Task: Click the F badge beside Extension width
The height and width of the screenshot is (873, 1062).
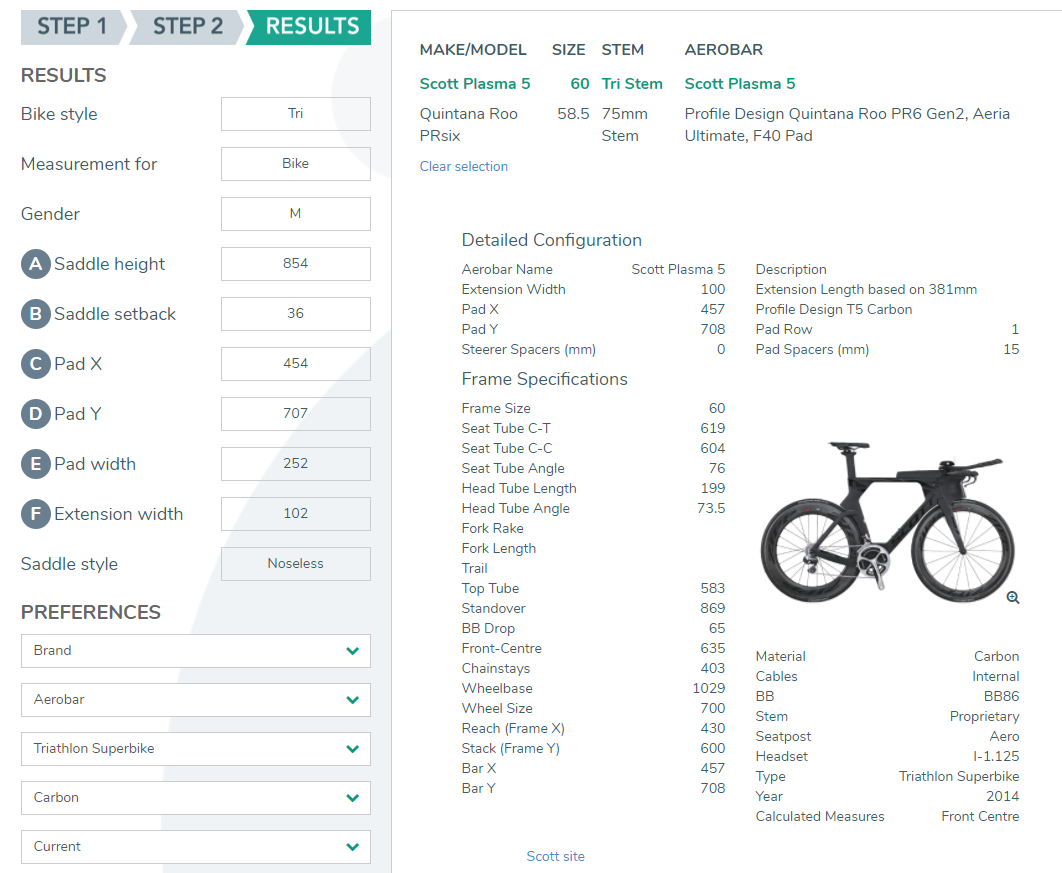Action: (36, 514)
